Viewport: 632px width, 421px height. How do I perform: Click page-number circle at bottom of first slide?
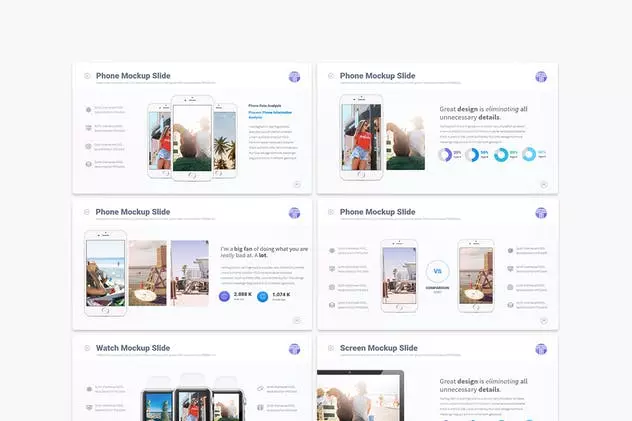(x=297, y=185)
